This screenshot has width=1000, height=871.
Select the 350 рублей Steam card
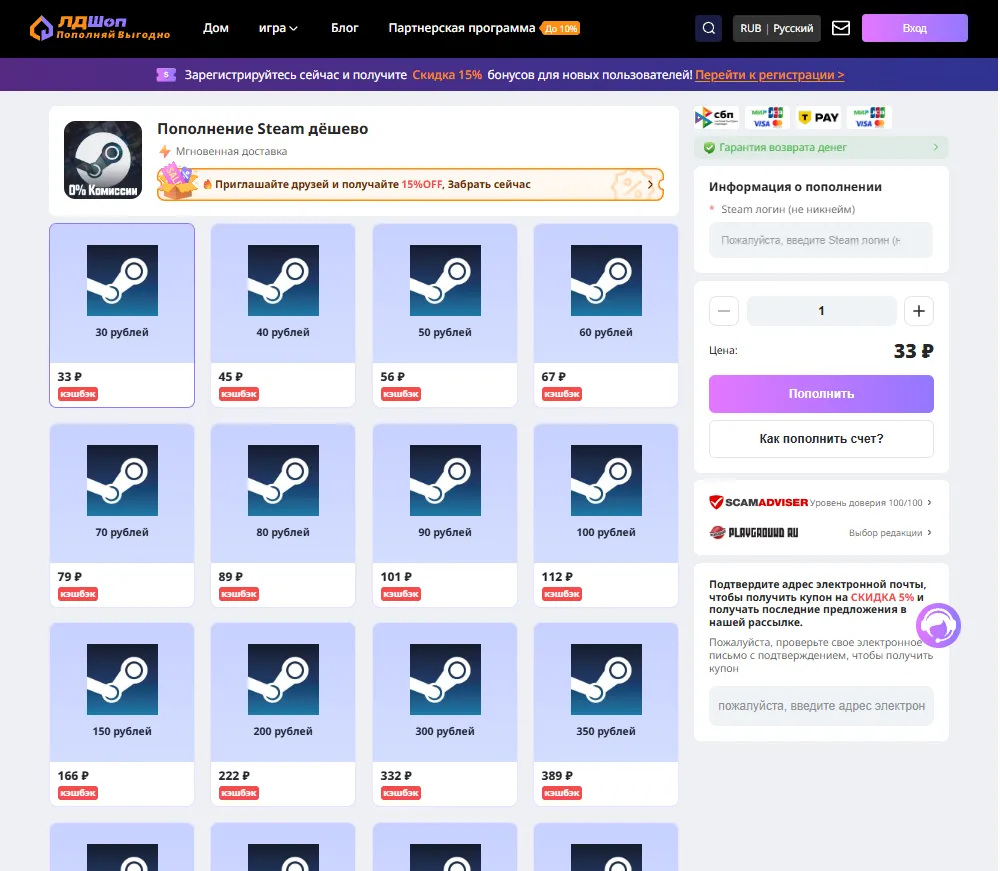606,714
